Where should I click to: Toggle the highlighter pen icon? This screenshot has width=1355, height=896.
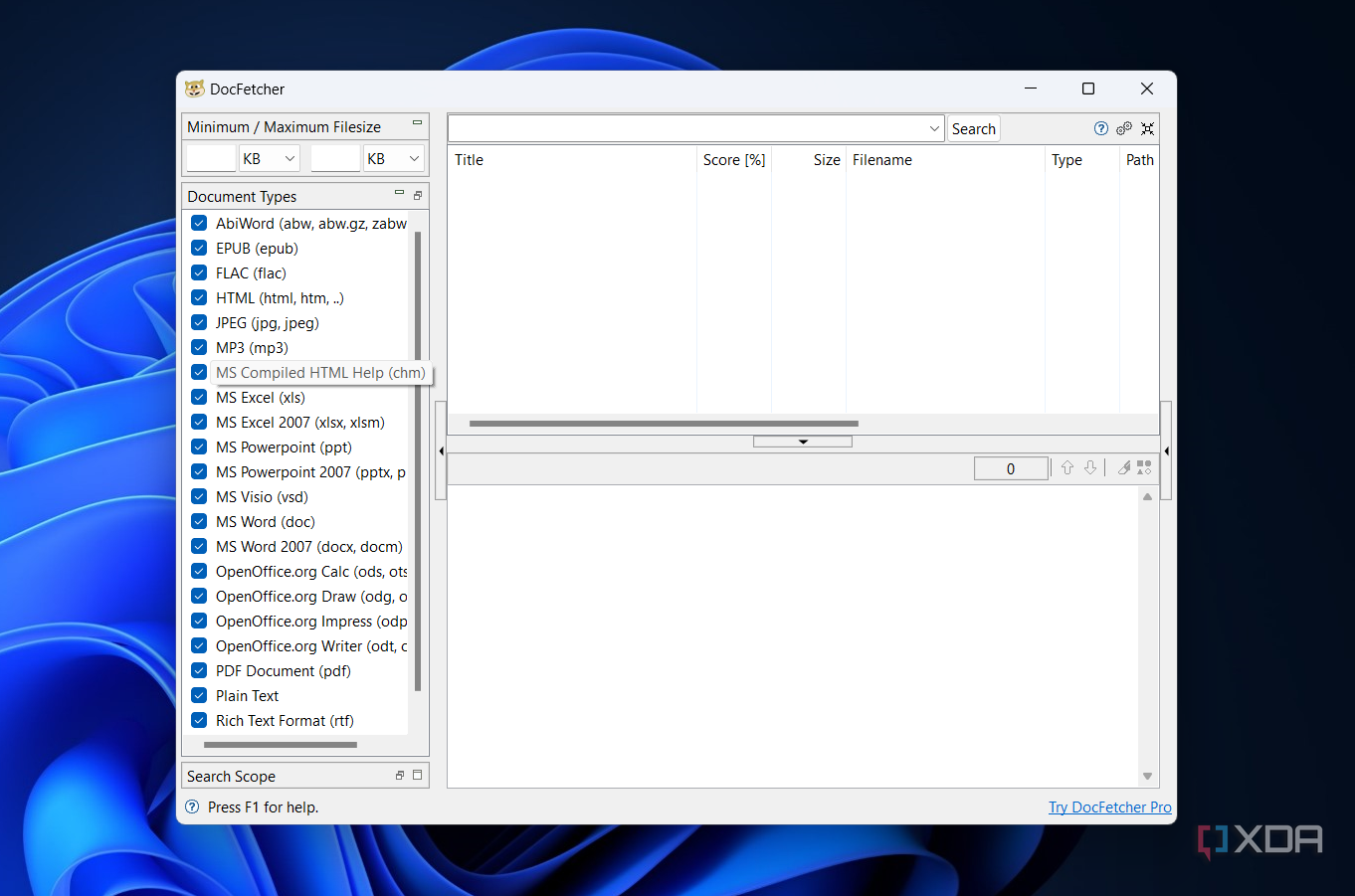(x=1124, y=467)
